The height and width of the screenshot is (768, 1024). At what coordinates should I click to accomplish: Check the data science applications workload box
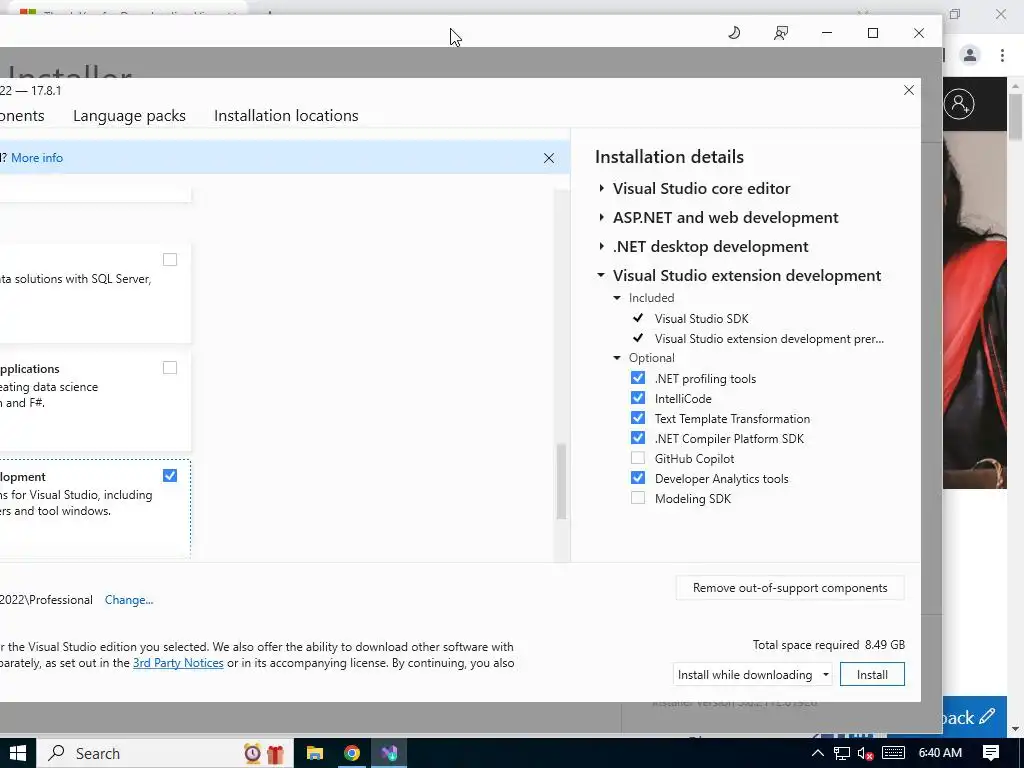[170, 368]
